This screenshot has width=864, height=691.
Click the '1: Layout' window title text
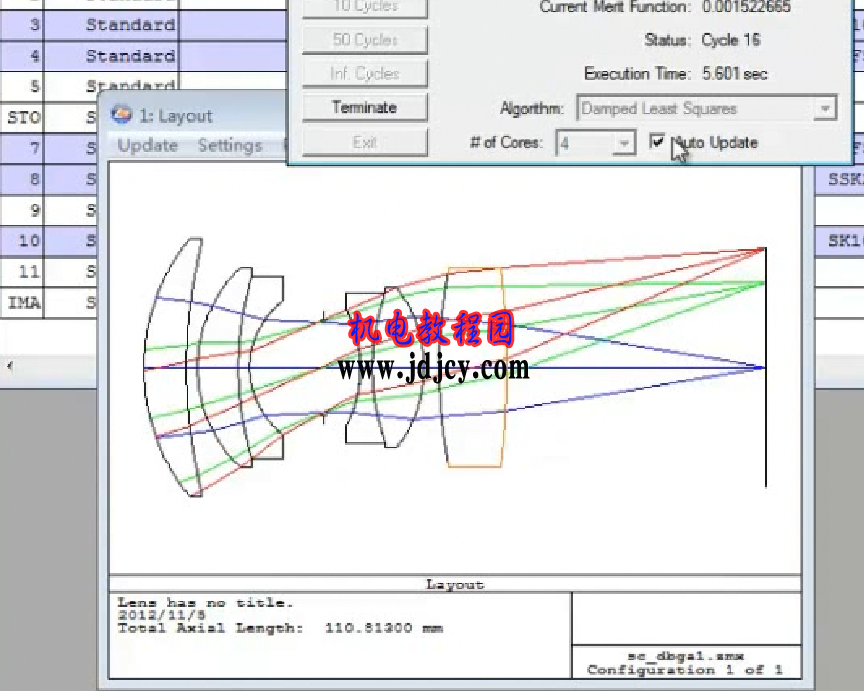pos(176,116)
